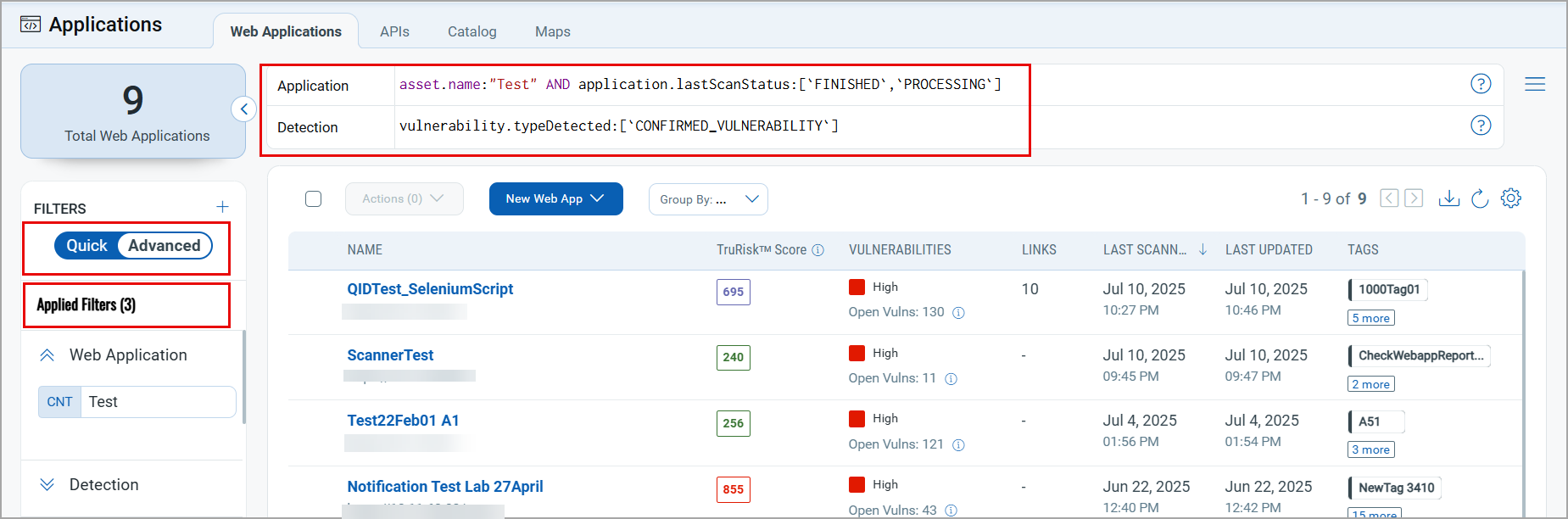The width and height of the screenshot is (1568, 519).
Task: Add a new filter with plus icon
Action: pos(222,207)
